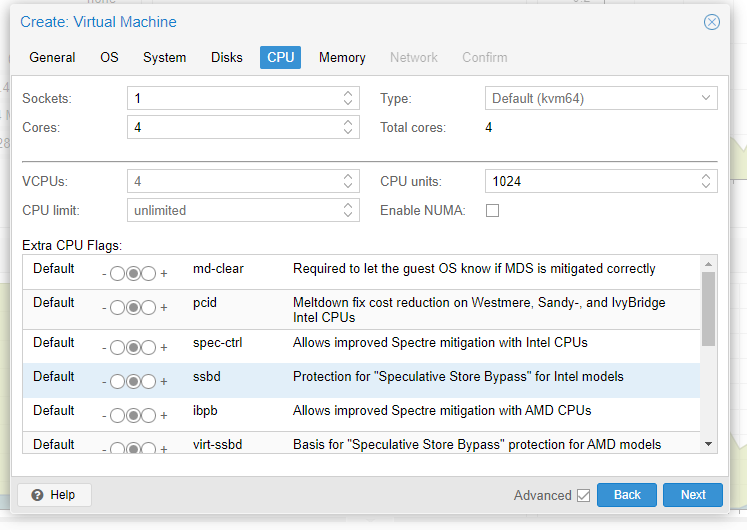Select the right radio for pcid flag
This screenshot has width=747, height=530.
click(x=148, y=308)
